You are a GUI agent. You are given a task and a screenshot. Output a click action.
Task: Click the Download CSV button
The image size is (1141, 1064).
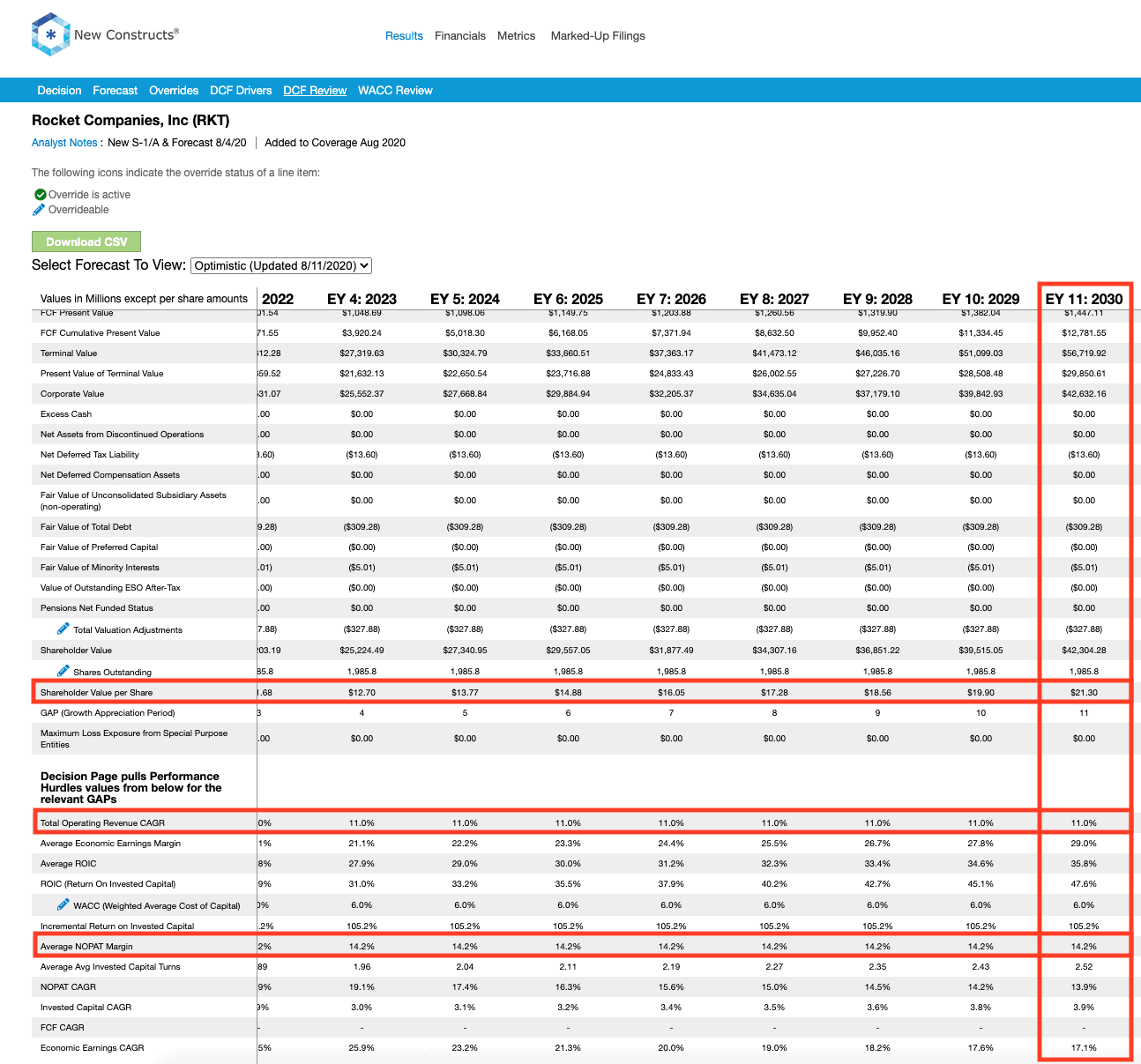click(86, 242)
